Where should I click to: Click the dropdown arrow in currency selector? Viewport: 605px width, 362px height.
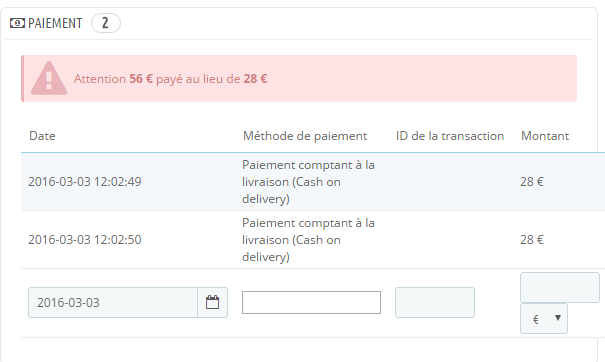558,318
